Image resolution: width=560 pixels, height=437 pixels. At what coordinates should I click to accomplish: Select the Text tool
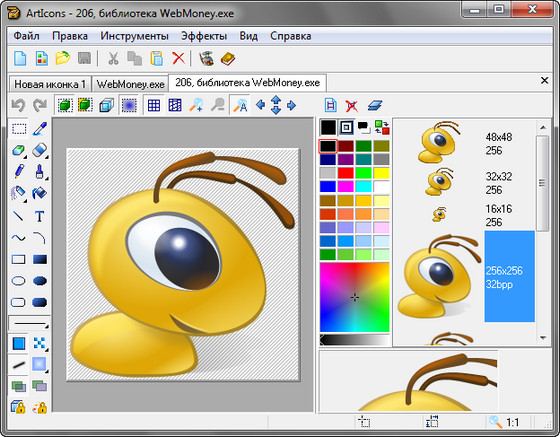40,217
